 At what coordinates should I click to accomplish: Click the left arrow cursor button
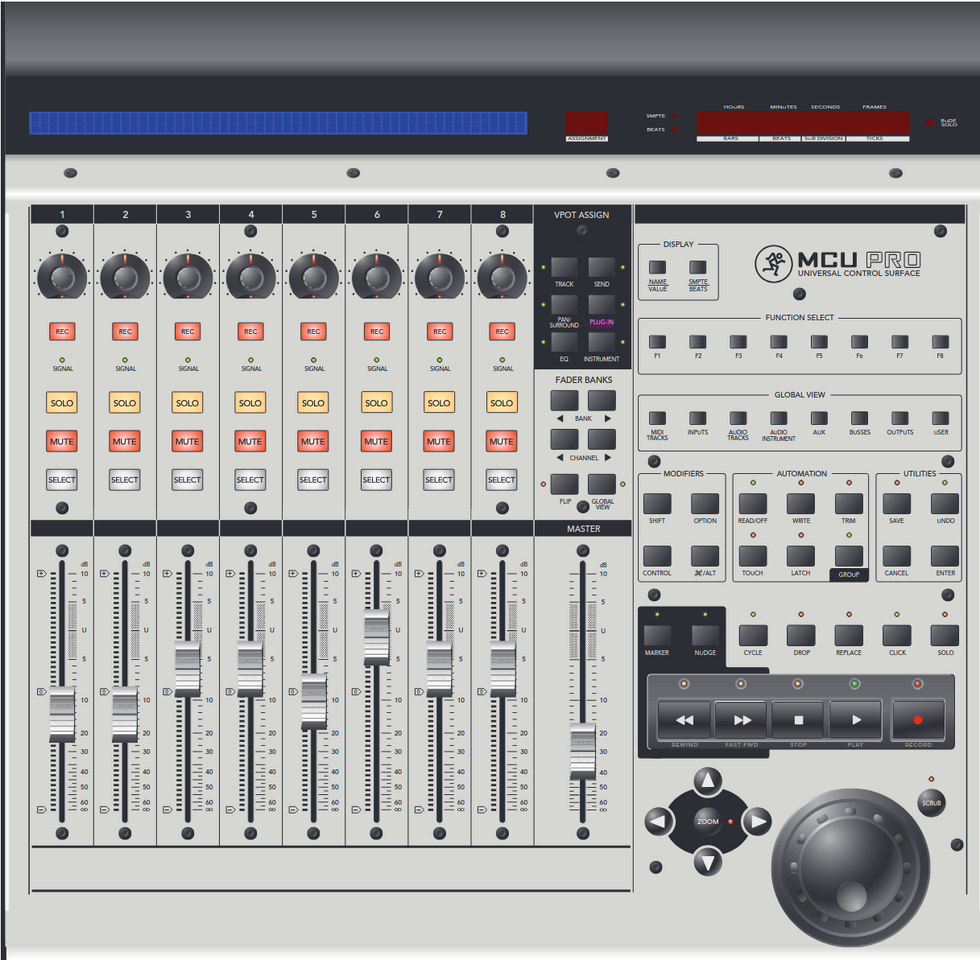coord(659,821)
